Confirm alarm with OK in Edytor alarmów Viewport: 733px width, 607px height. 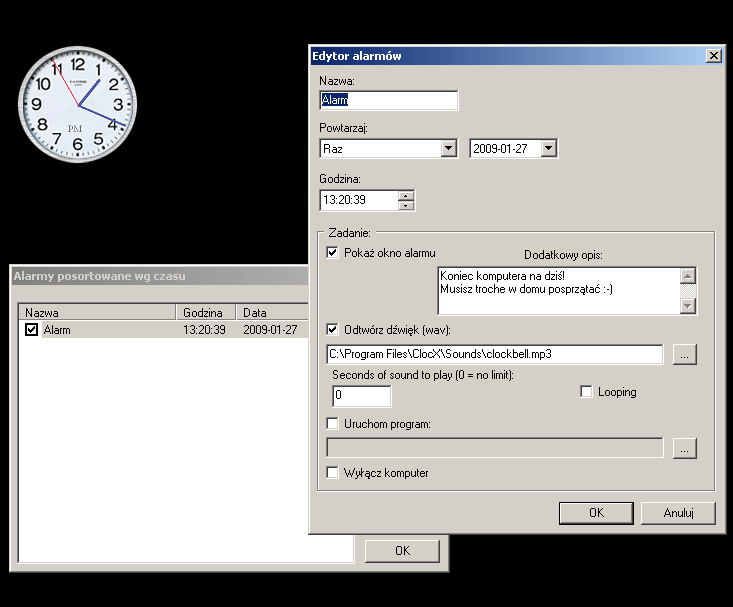pos(596,513)
